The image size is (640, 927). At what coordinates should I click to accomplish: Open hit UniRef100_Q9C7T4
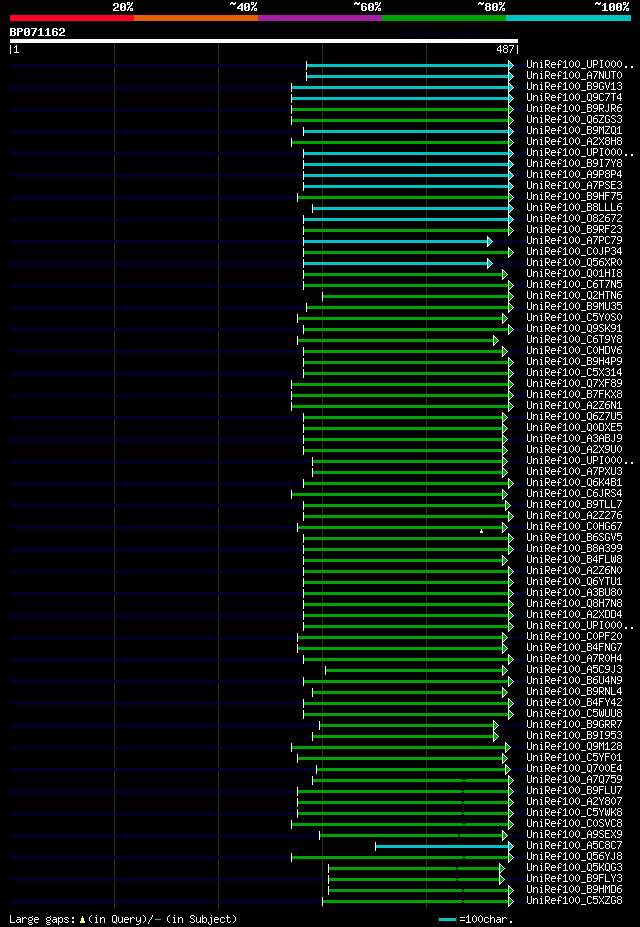point(574,98)
